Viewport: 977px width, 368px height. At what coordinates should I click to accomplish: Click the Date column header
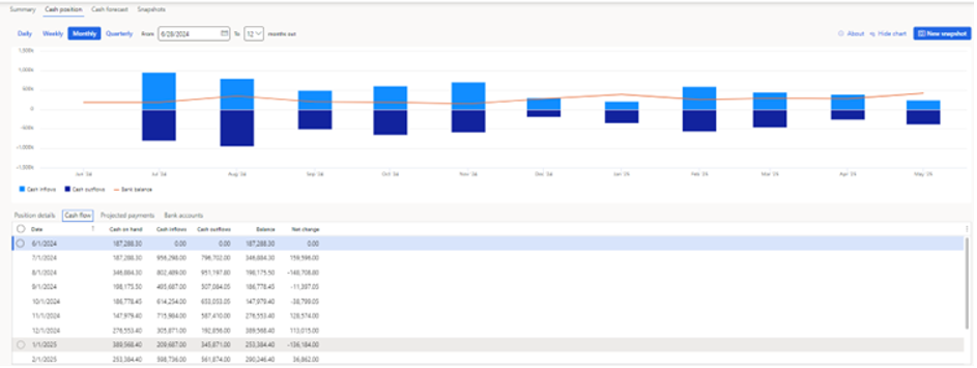(x=37, y=229)
